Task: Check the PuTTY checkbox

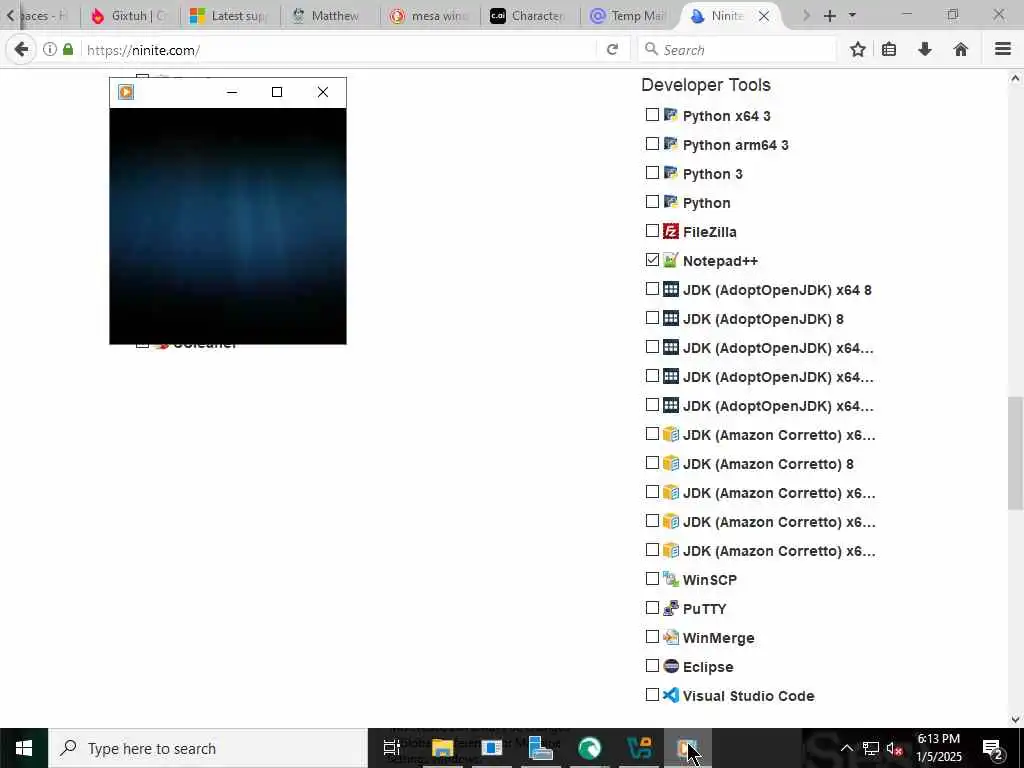Action: pyautogui.click(x=652, y=608)
